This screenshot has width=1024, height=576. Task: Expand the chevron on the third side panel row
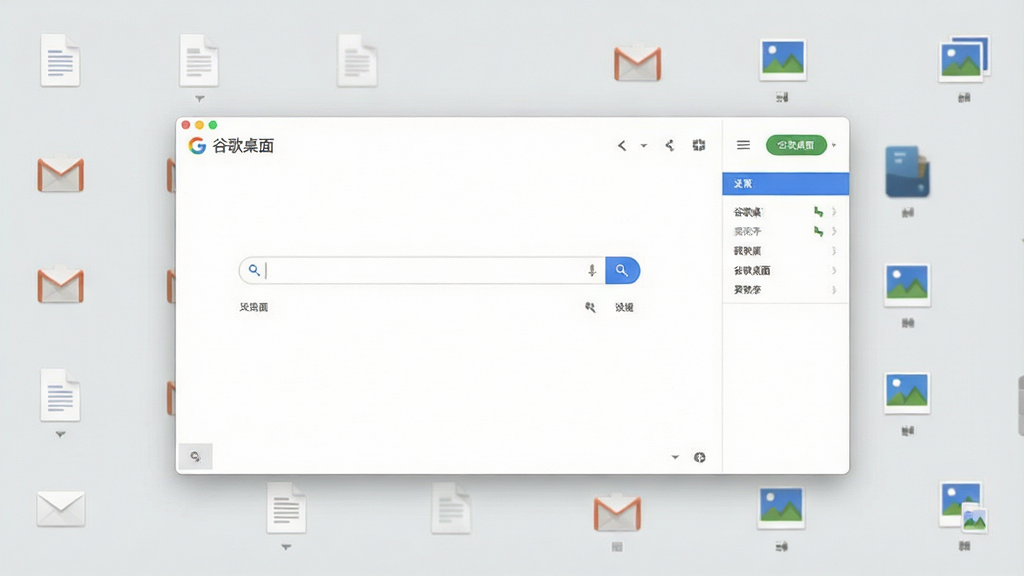click(x=834, y=251)
